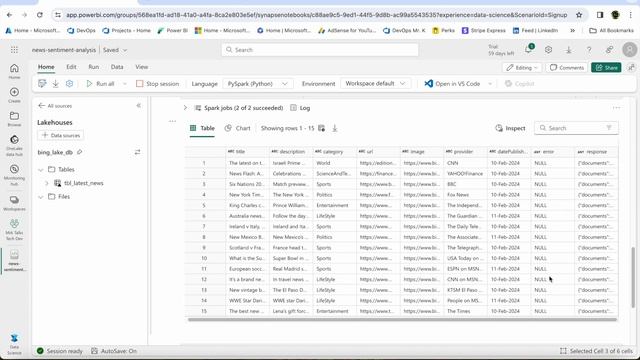Open settings gear in header
Image resolution: width=640 pixels, height=360 pixels.
(548, 50)
